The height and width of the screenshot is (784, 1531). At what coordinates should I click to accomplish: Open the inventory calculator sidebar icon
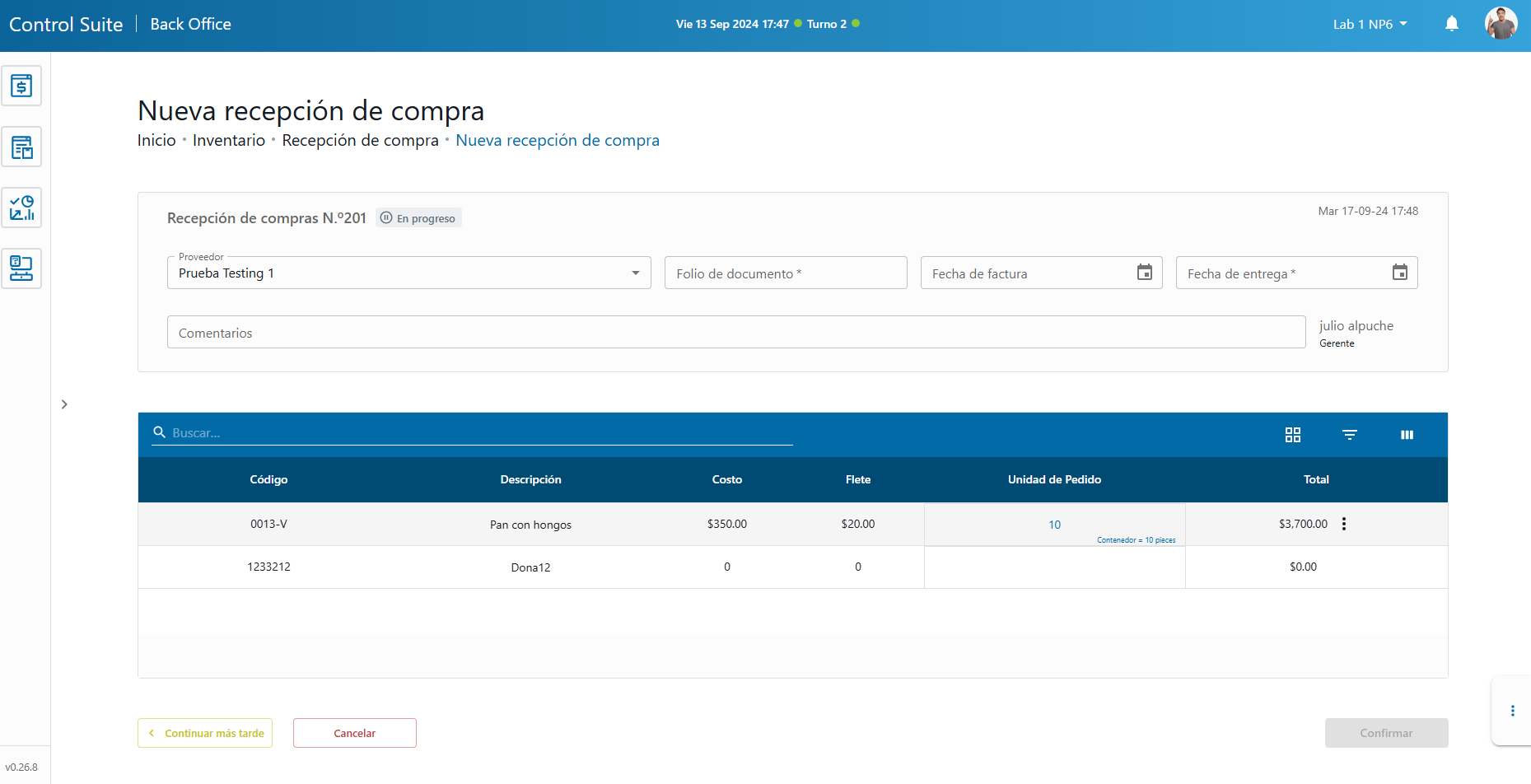pyautogui.click(x=21, y=147)
